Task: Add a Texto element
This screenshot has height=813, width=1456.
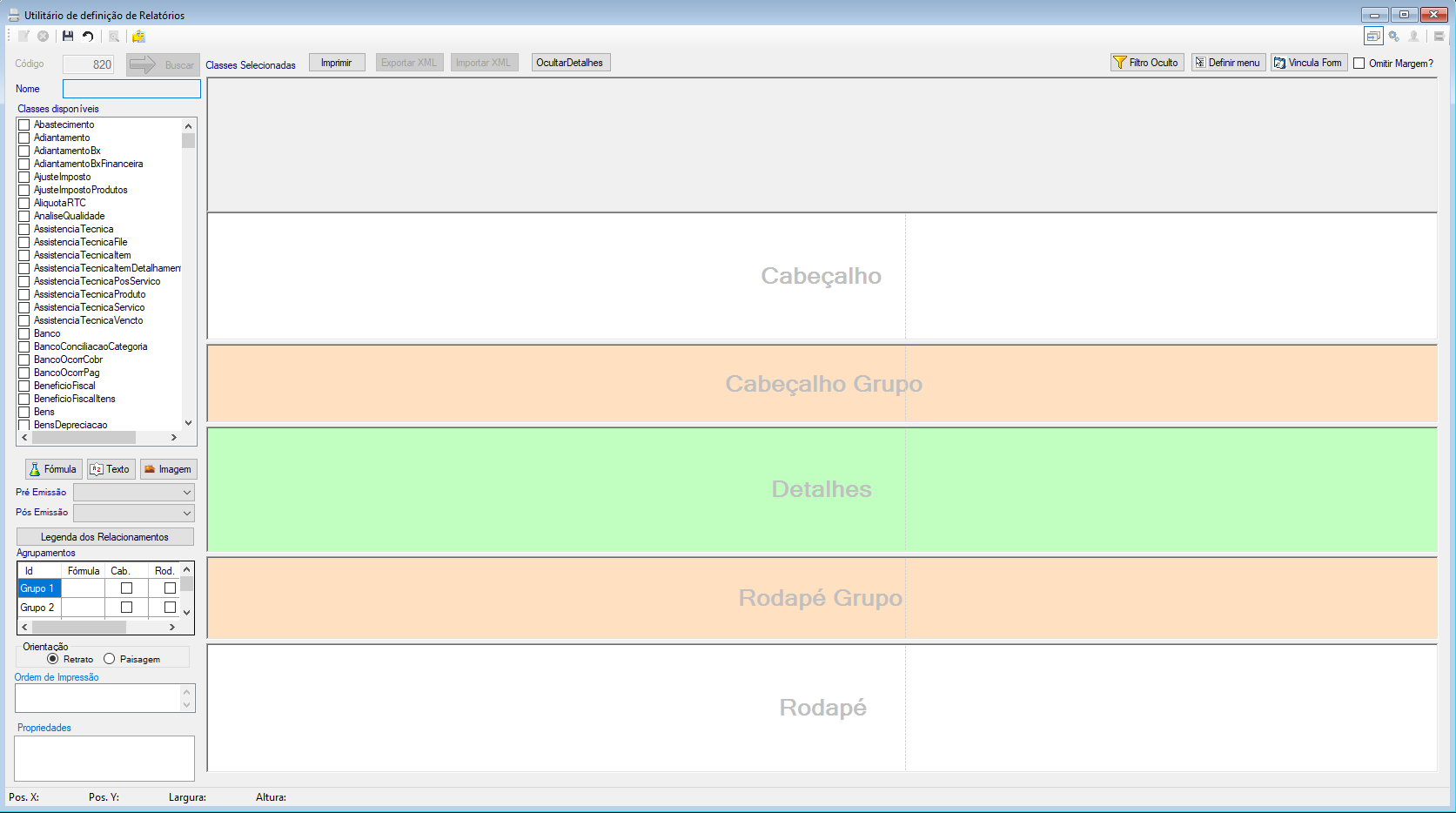Action: pos(111,469)
